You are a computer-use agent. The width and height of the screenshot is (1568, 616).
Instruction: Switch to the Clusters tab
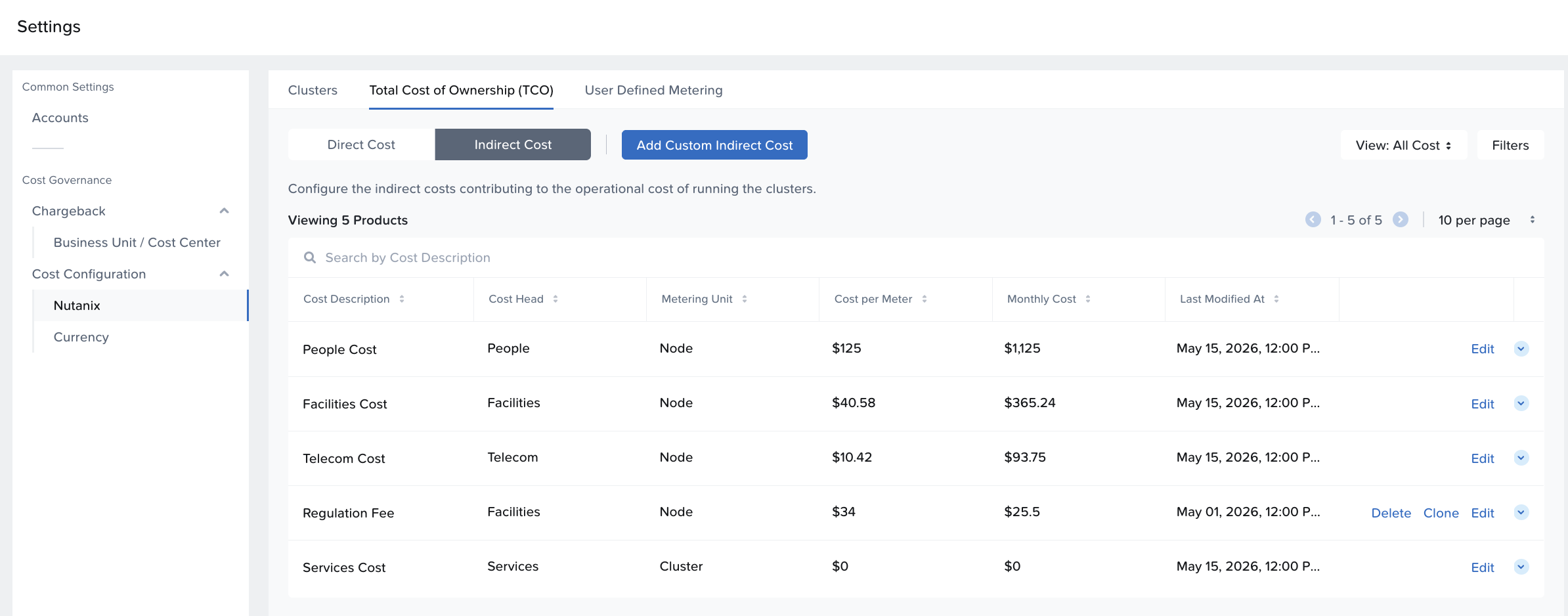[x=313, y=90]
